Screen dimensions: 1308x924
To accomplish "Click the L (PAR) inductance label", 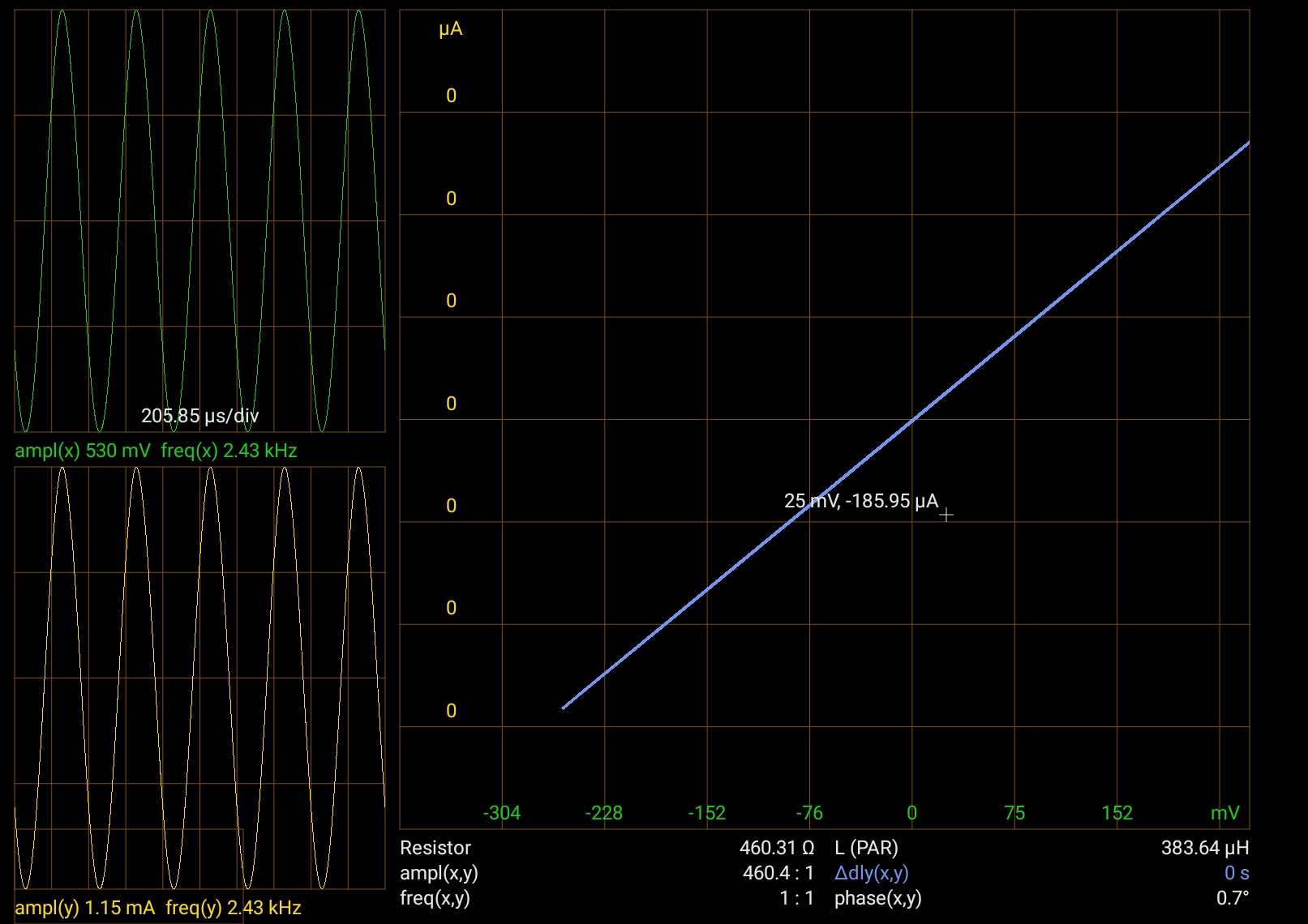I will pos(866,848).
